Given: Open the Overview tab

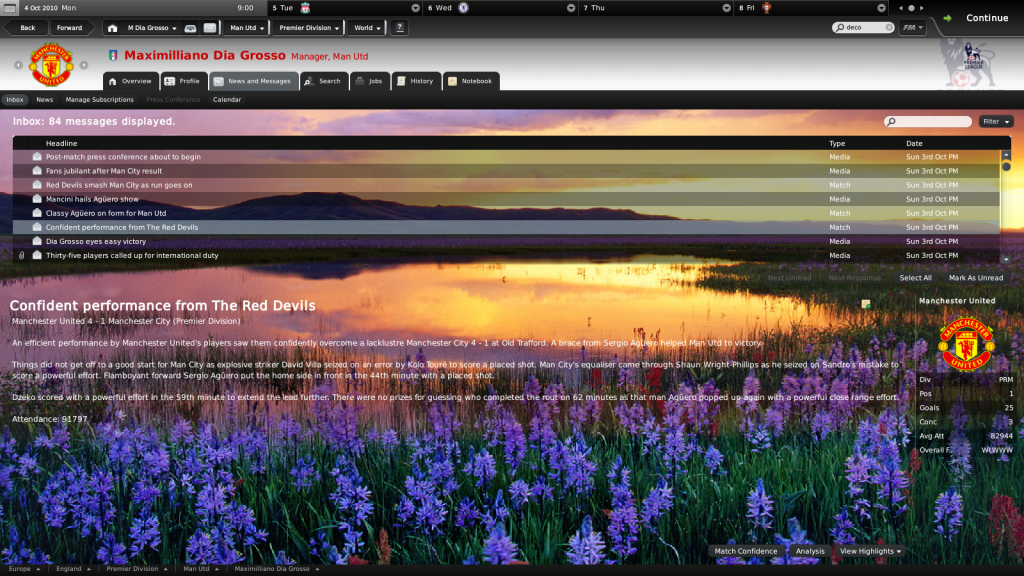Looking at the screenshot, I should click(x=131, y=81).
